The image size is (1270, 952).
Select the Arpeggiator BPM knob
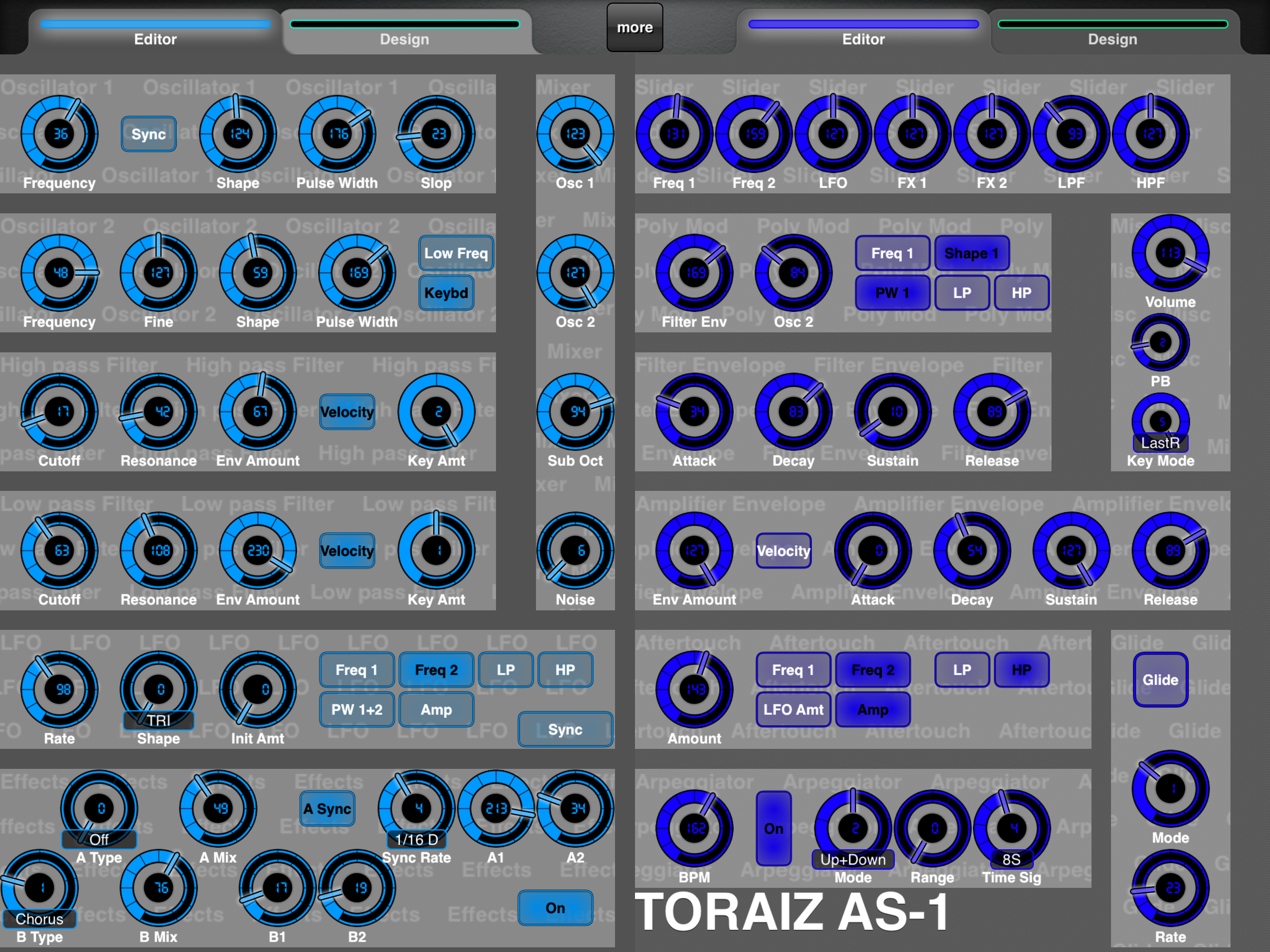coord(694,828)
